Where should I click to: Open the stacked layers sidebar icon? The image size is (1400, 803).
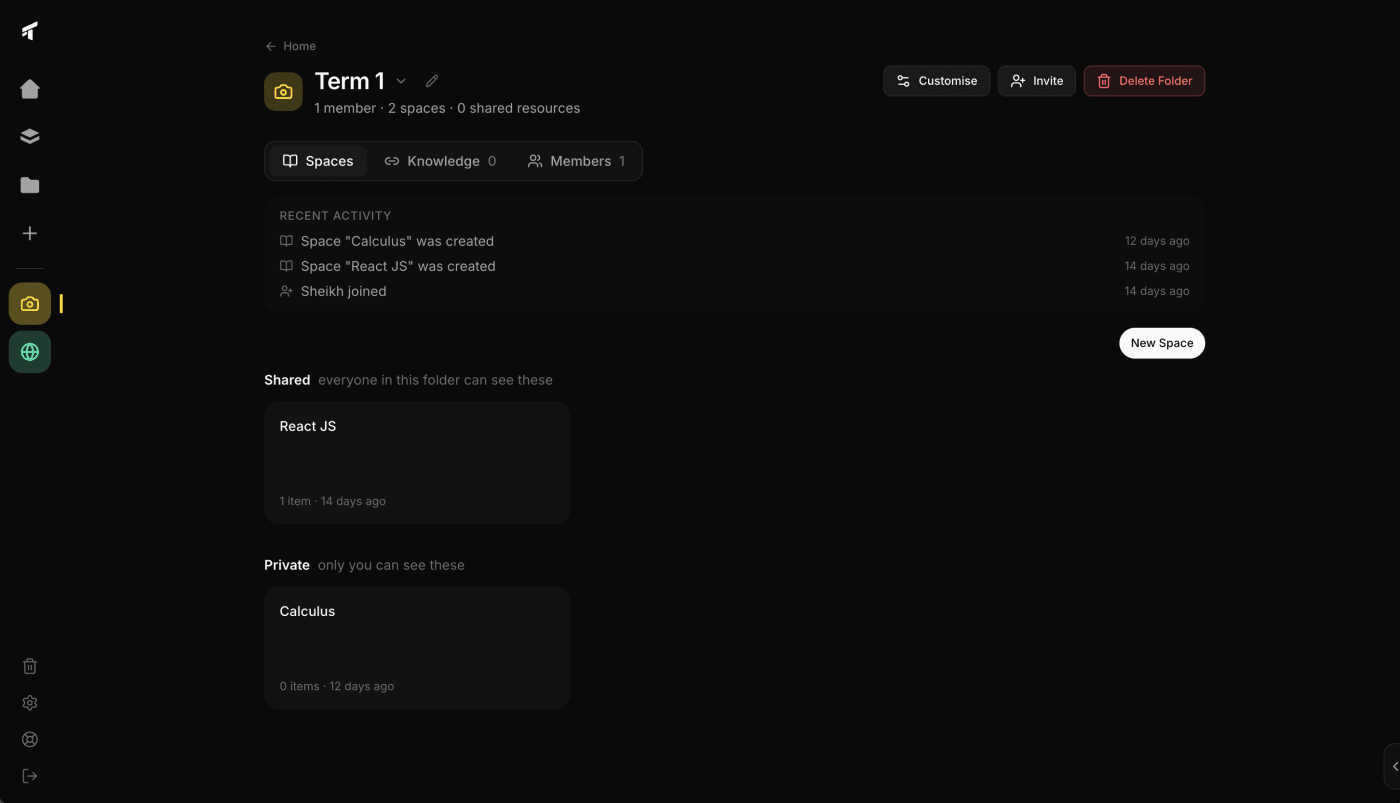(x=30, y=137)
